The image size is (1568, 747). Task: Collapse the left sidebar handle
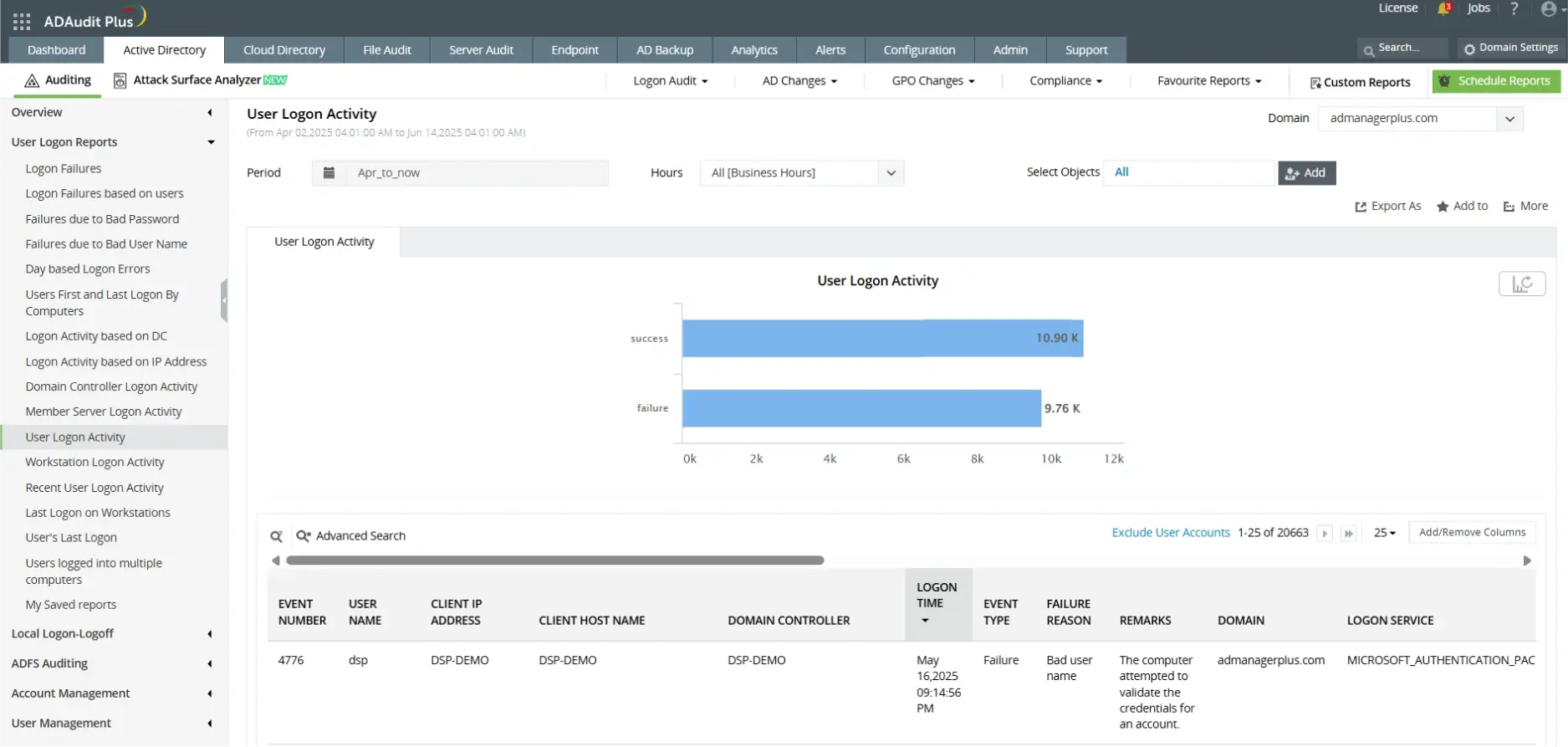coord(224,301)
